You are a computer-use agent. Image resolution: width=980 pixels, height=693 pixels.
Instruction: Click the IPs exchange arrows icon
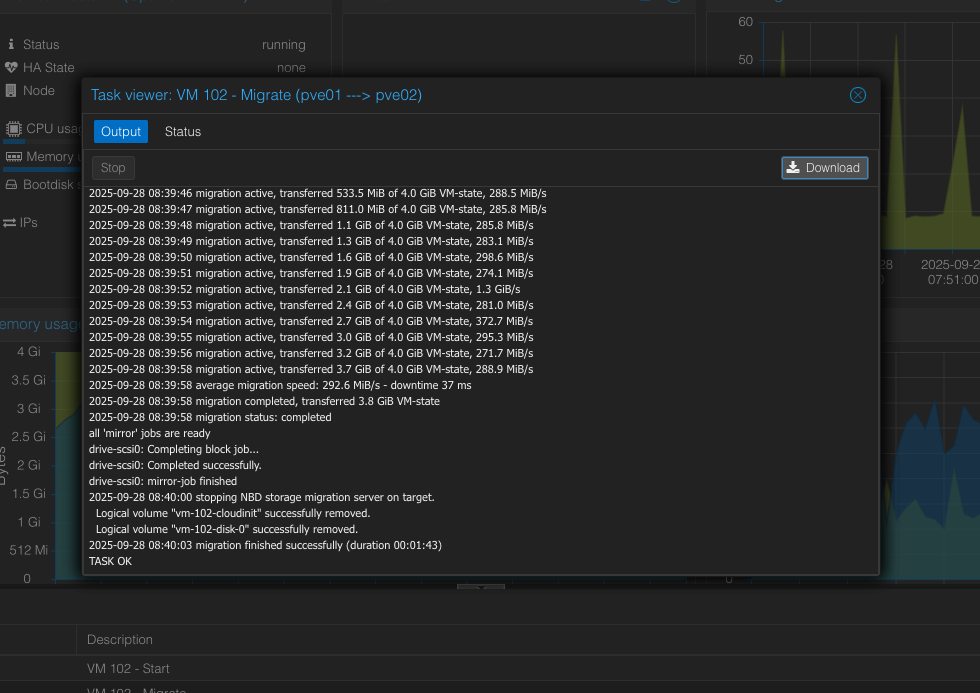[x=10, y=222]
